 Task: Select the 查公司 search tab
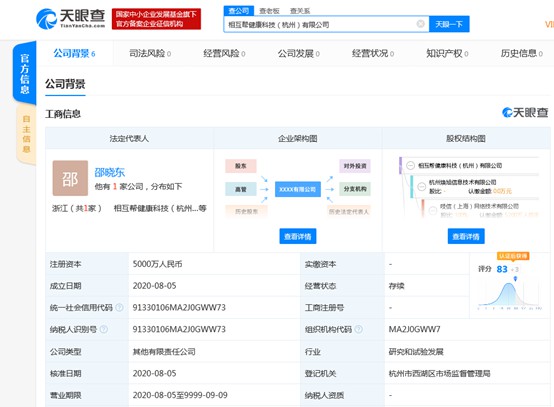(238, 11)
